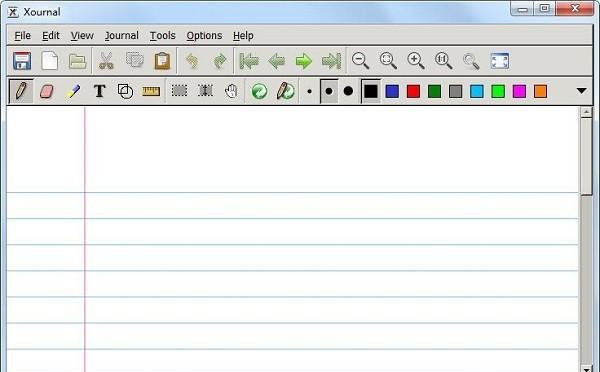This screenshot has height=372, width=600.
Task: Click the scrollbar up arrow
Action: pos(586,112)
